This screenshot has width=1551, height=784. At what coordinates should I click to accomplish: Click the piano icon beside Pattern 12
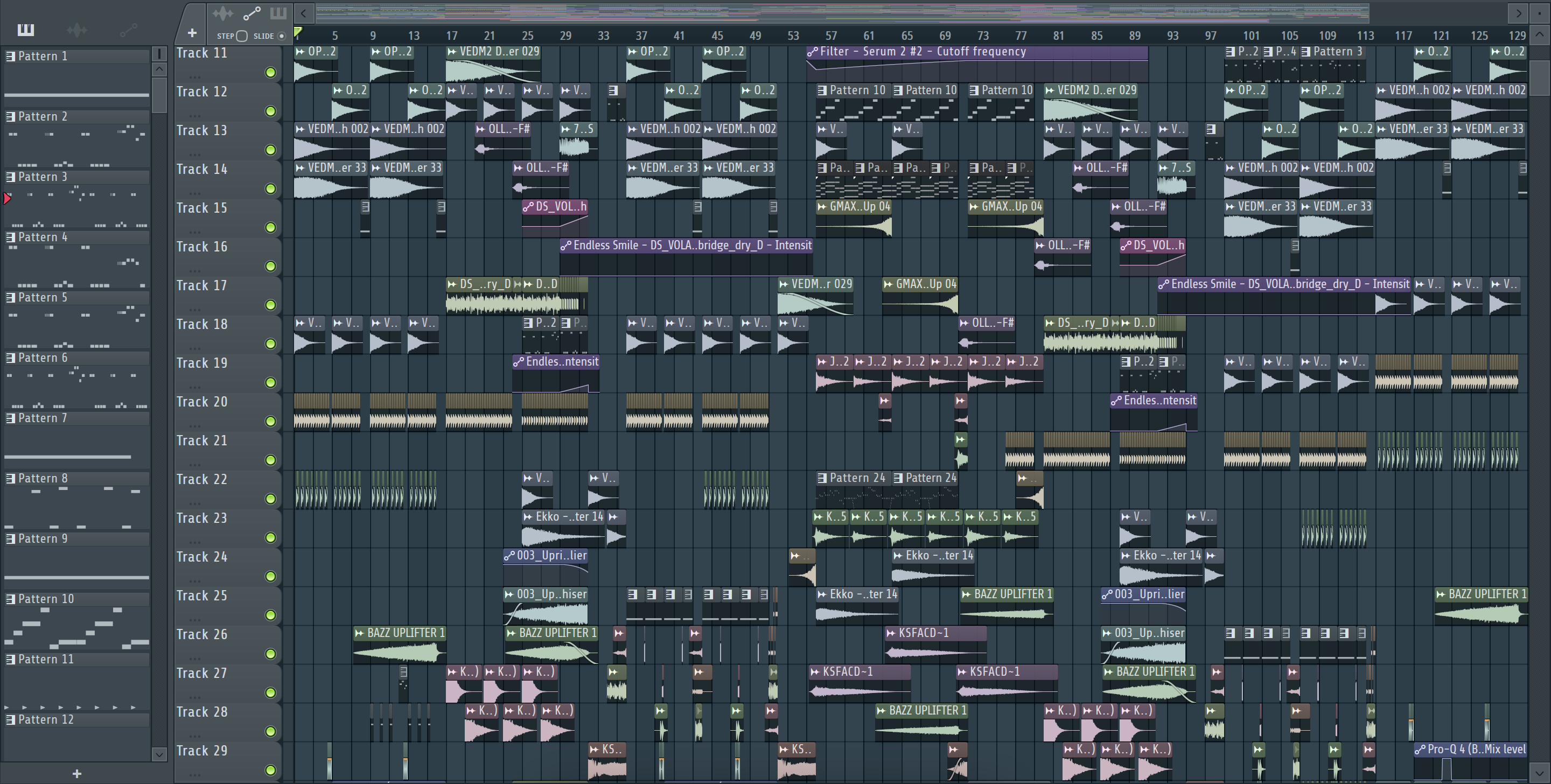(x=10, y=719)
